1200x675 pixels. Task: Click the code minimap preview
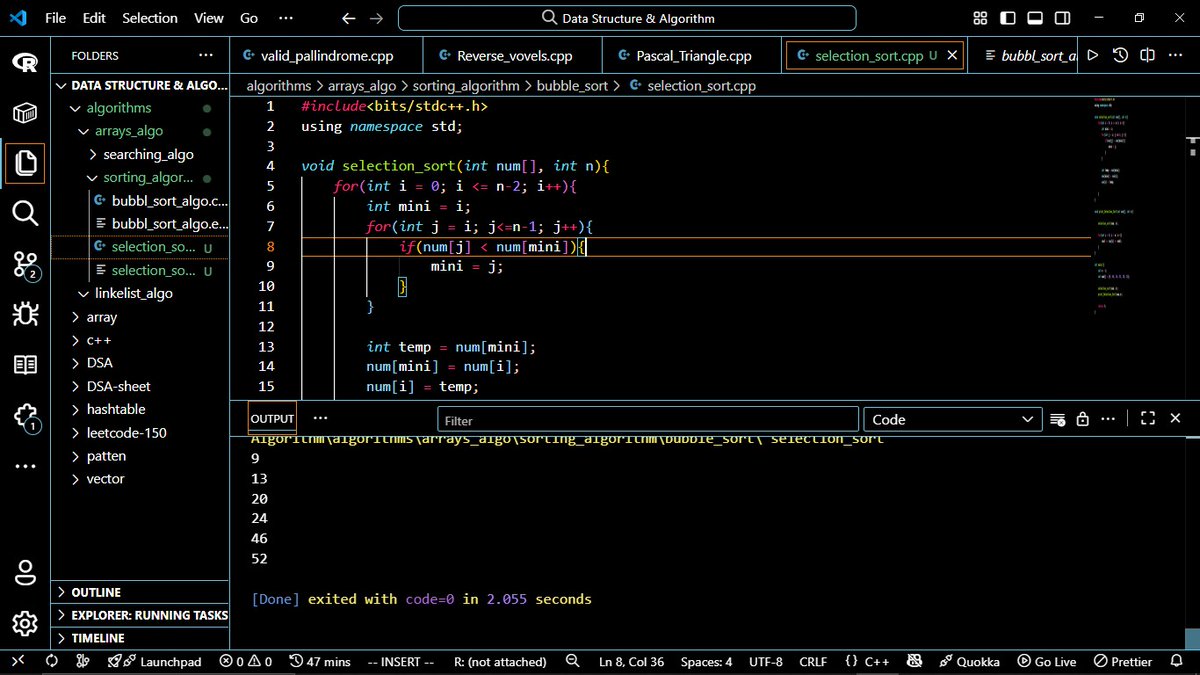tap(1138, 207)
